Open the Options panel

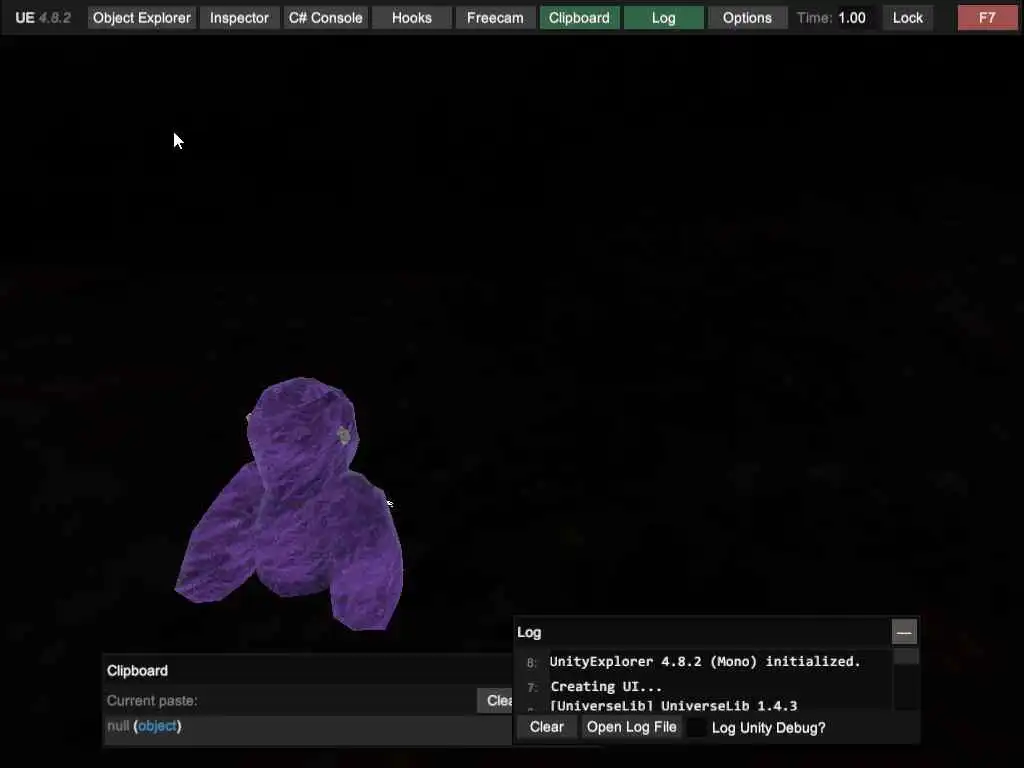click(x=747, y=18)
